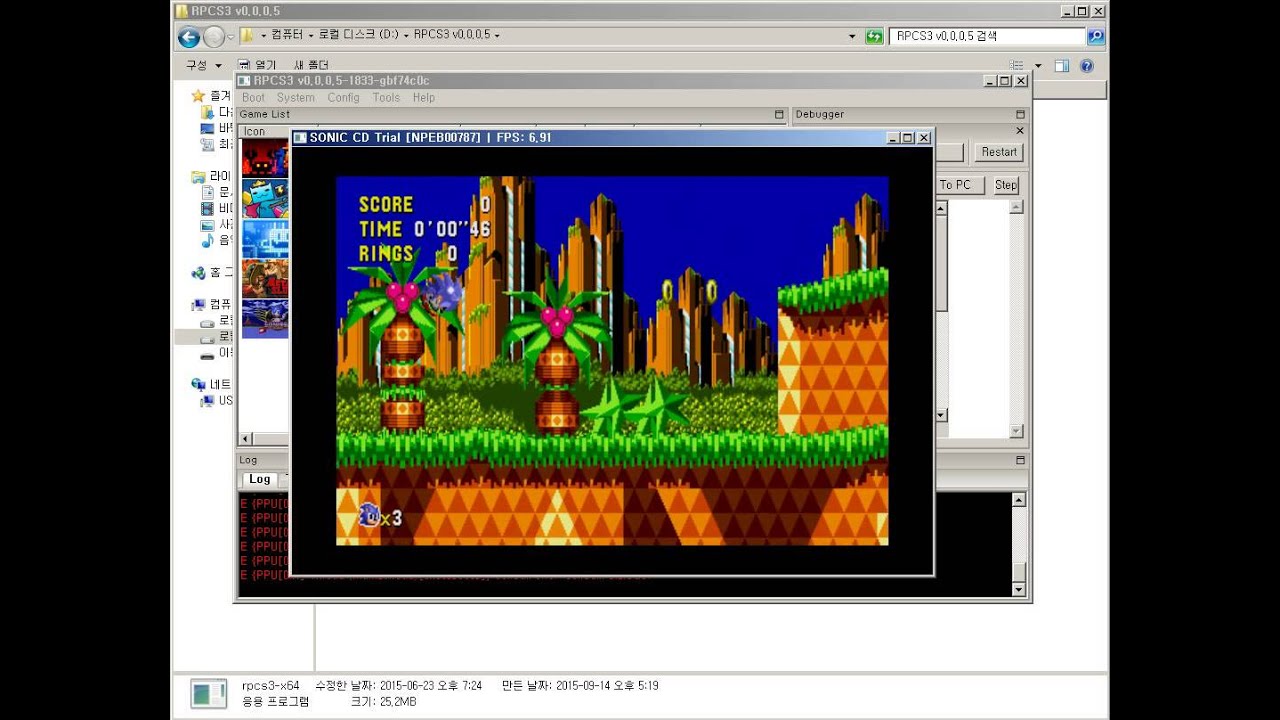Image resolution: width=1280 pixels, height=720 pixels.
Task: Click the folder icon in Explorer address bar
Action: (246, 36)
